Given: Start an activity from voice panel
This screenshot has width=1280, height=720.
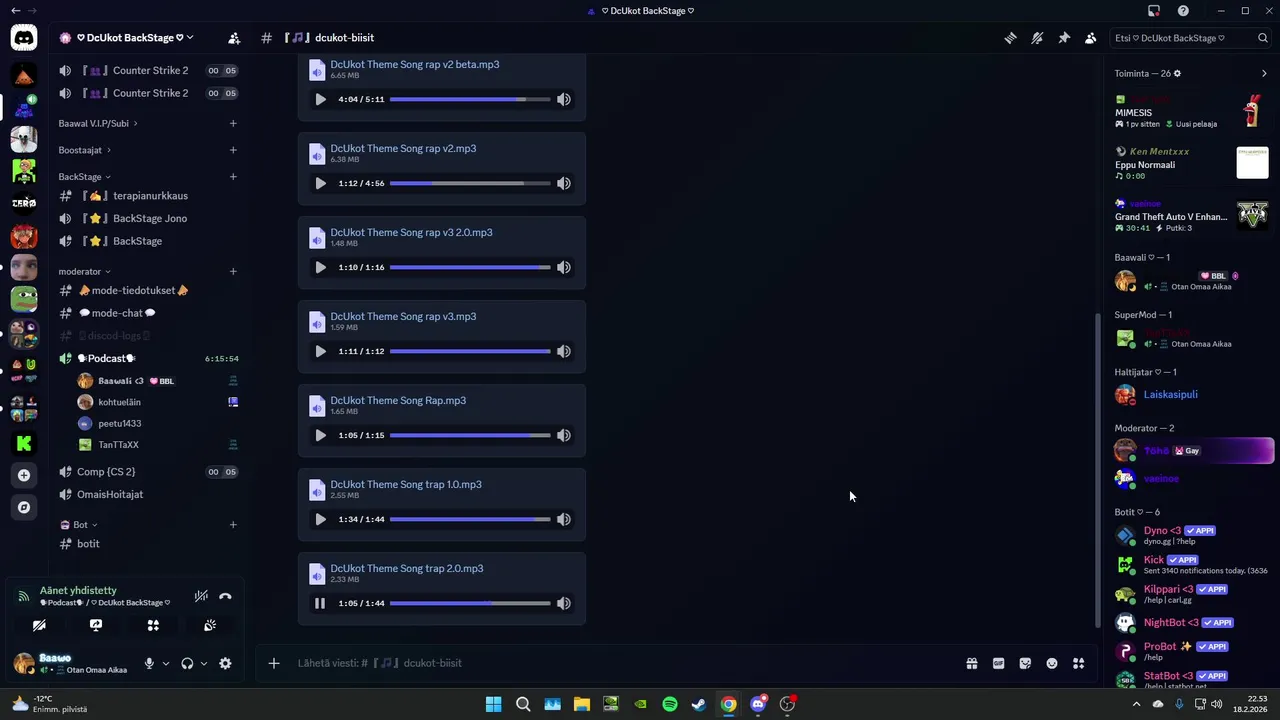Looking at the screenshot, I should coord(153,625).
